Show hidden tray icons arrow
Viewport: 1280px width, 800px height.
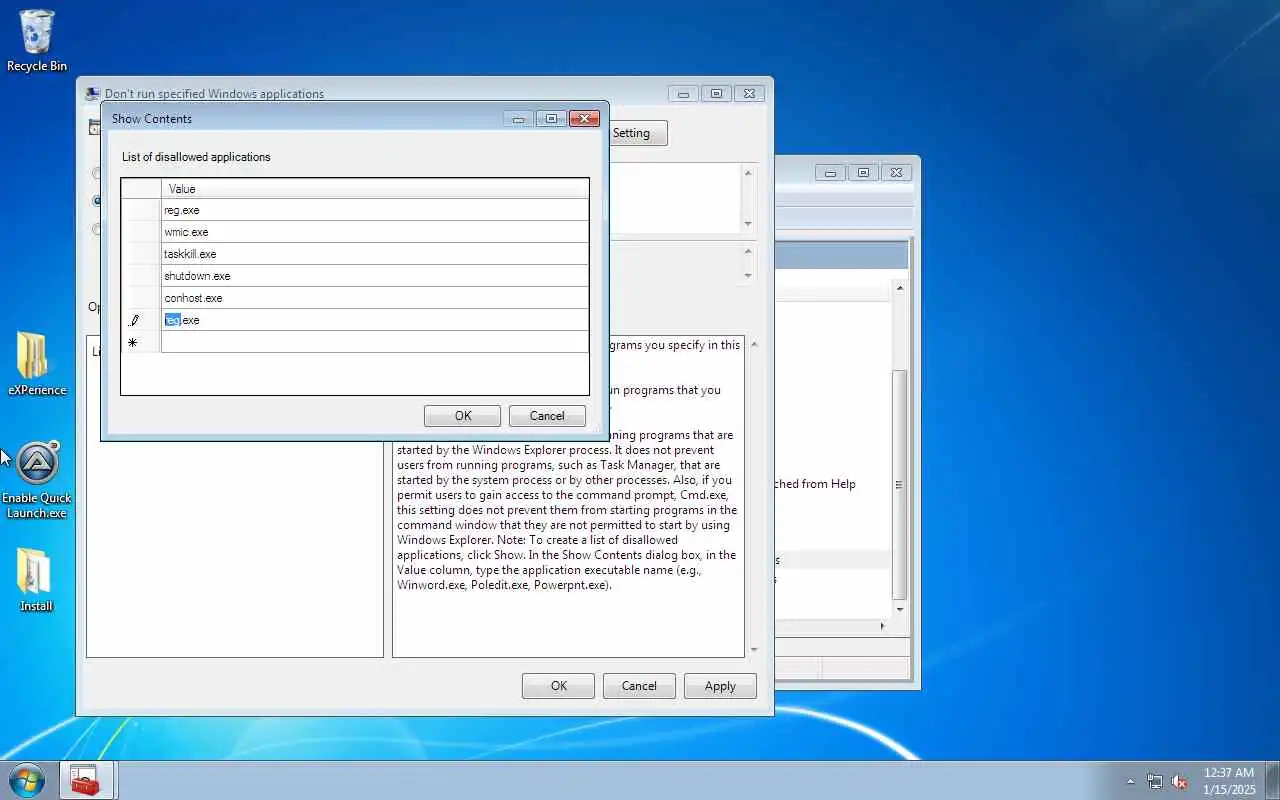1131,781
